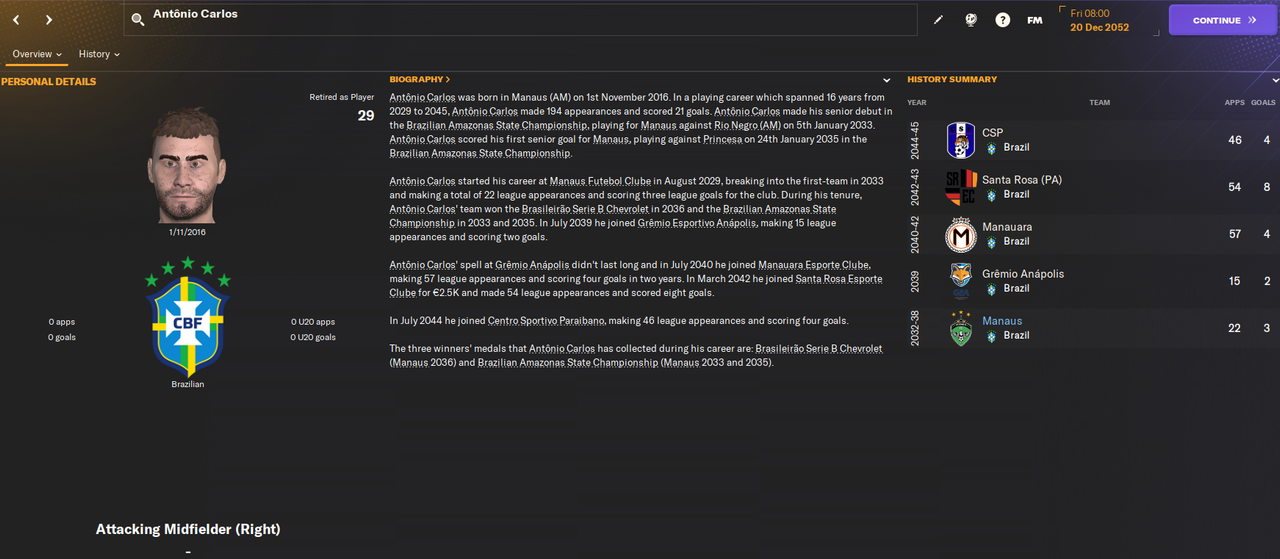The image size is (1280, 559).
Task: Click Brazil flag under Santa Rosa (PA)
Action: point(991,195)
